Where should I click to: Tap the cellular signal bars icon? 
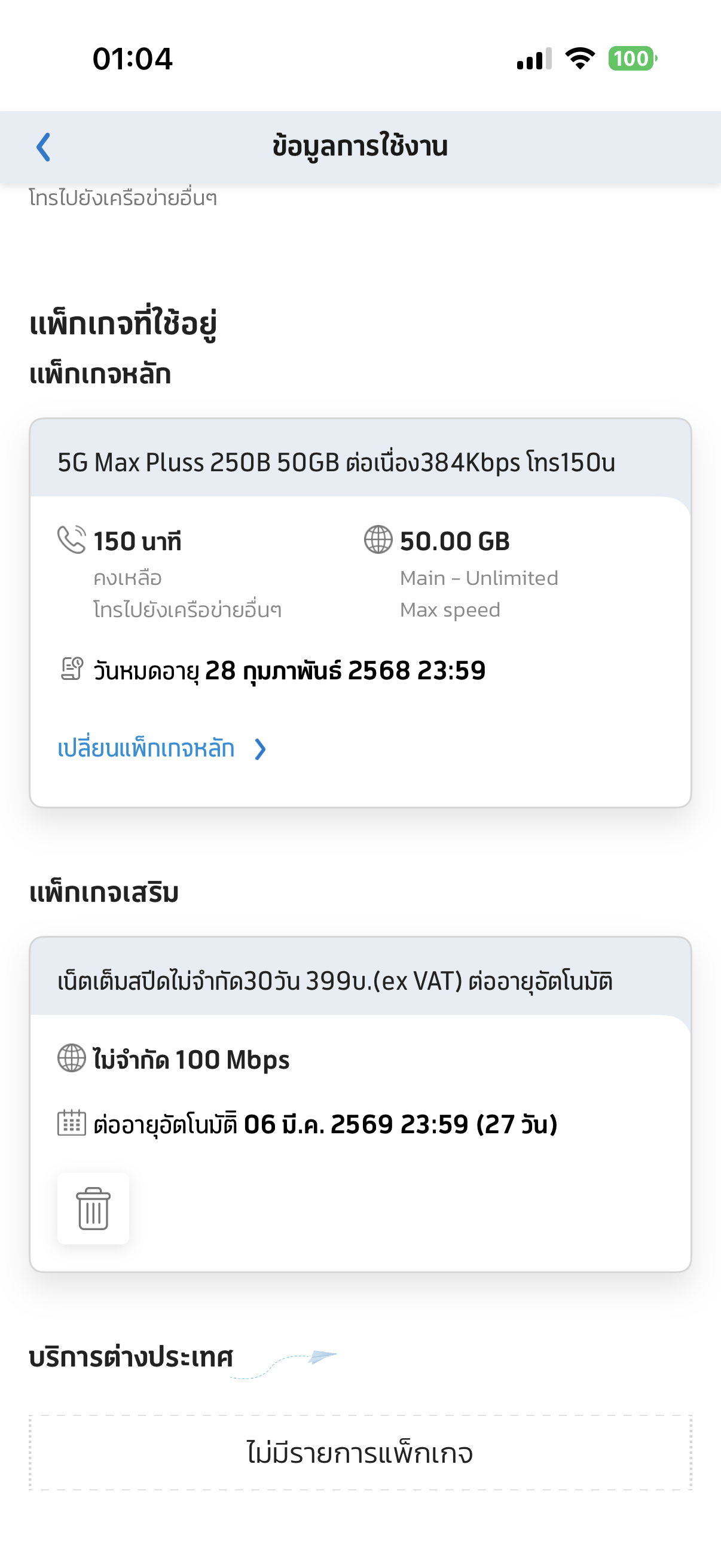pyautogui.click(x=534, y=59)
